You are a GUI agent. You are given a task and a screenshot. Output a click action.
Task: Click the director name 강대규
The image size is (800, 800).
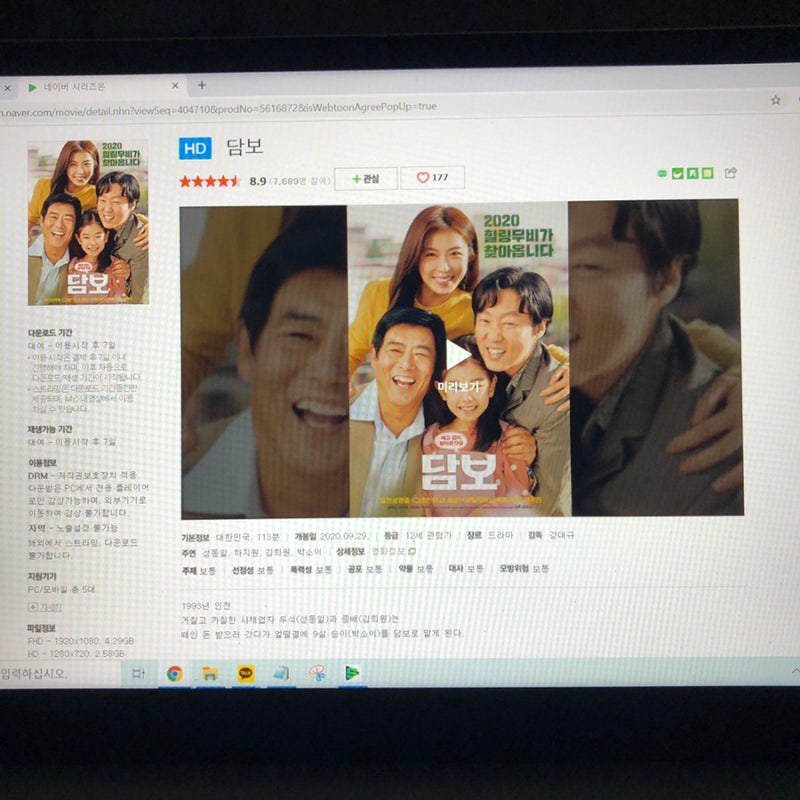coord(561,535)
